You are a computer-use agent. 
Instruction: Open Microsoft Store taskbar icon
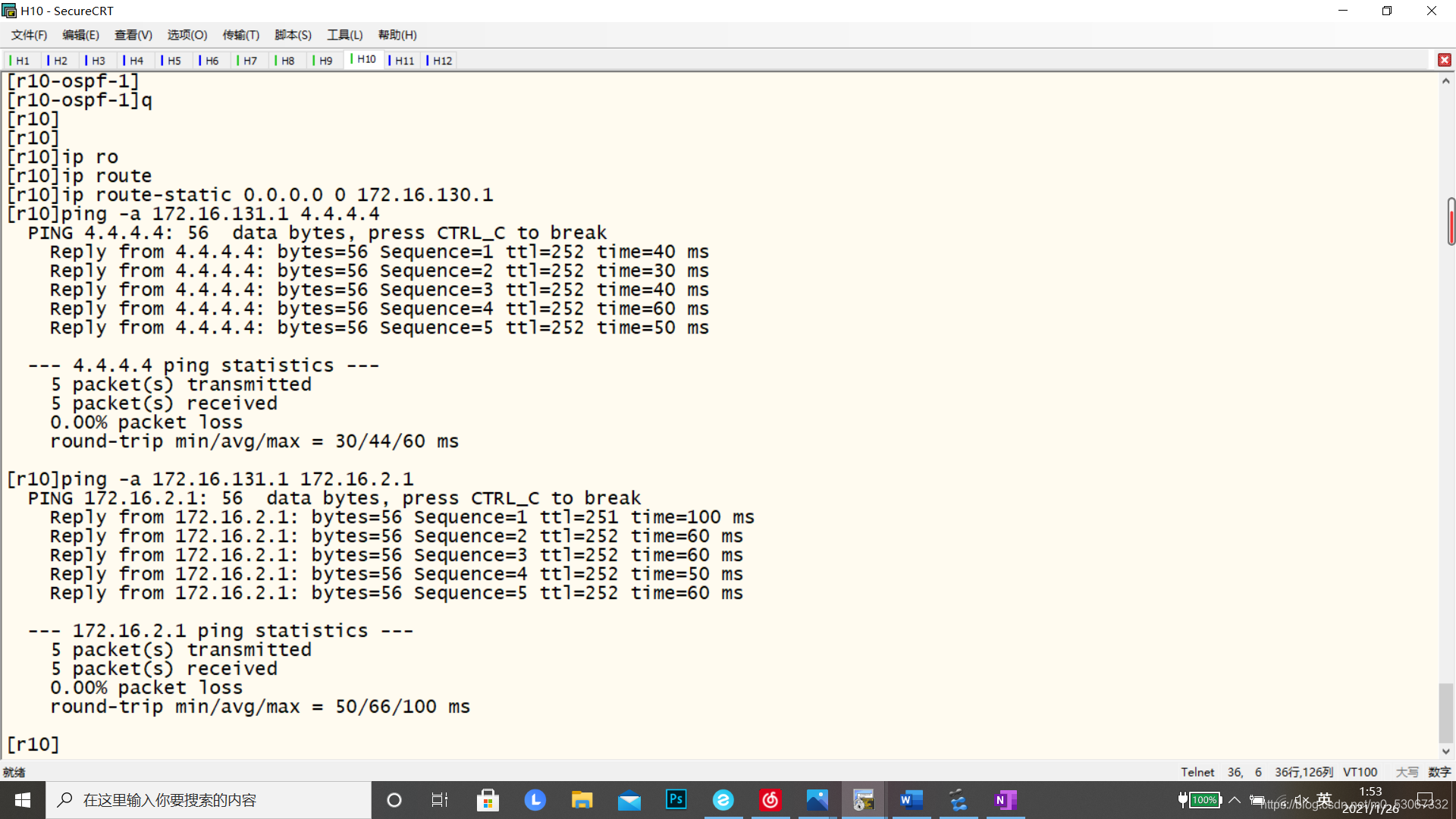click(488, 800)
